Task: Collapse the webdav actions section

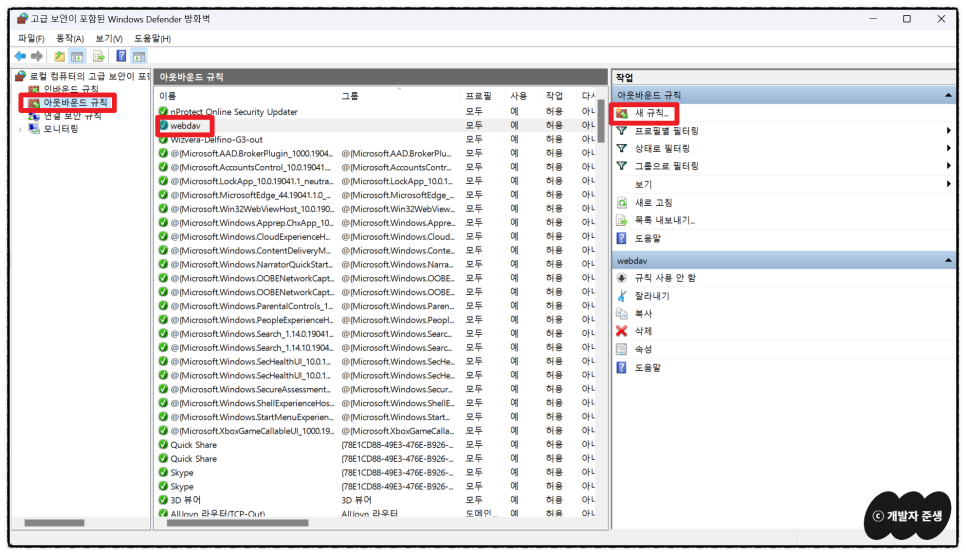Action: click(948, 261)
